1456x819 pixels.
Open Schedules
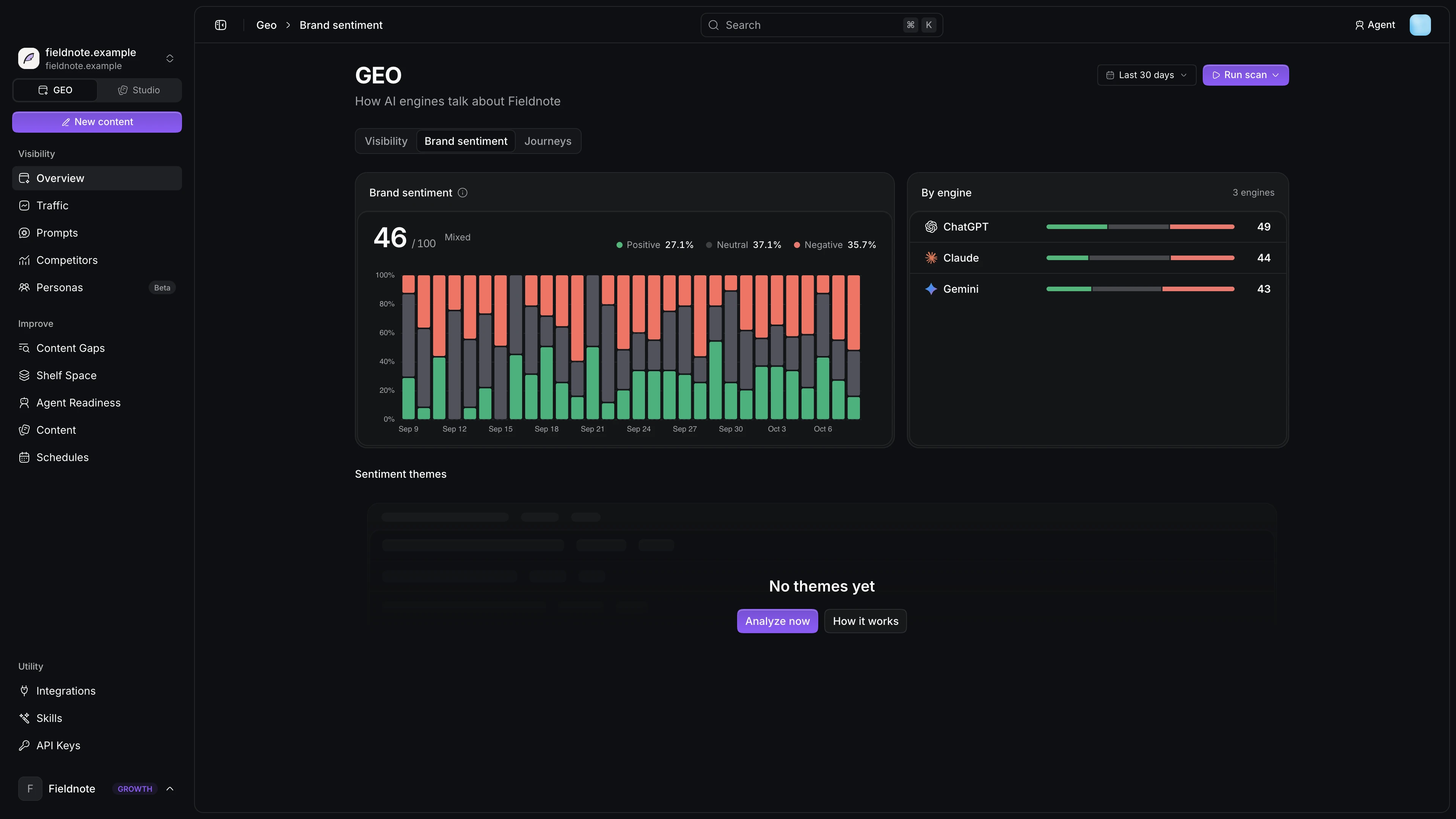coord(97,457)
